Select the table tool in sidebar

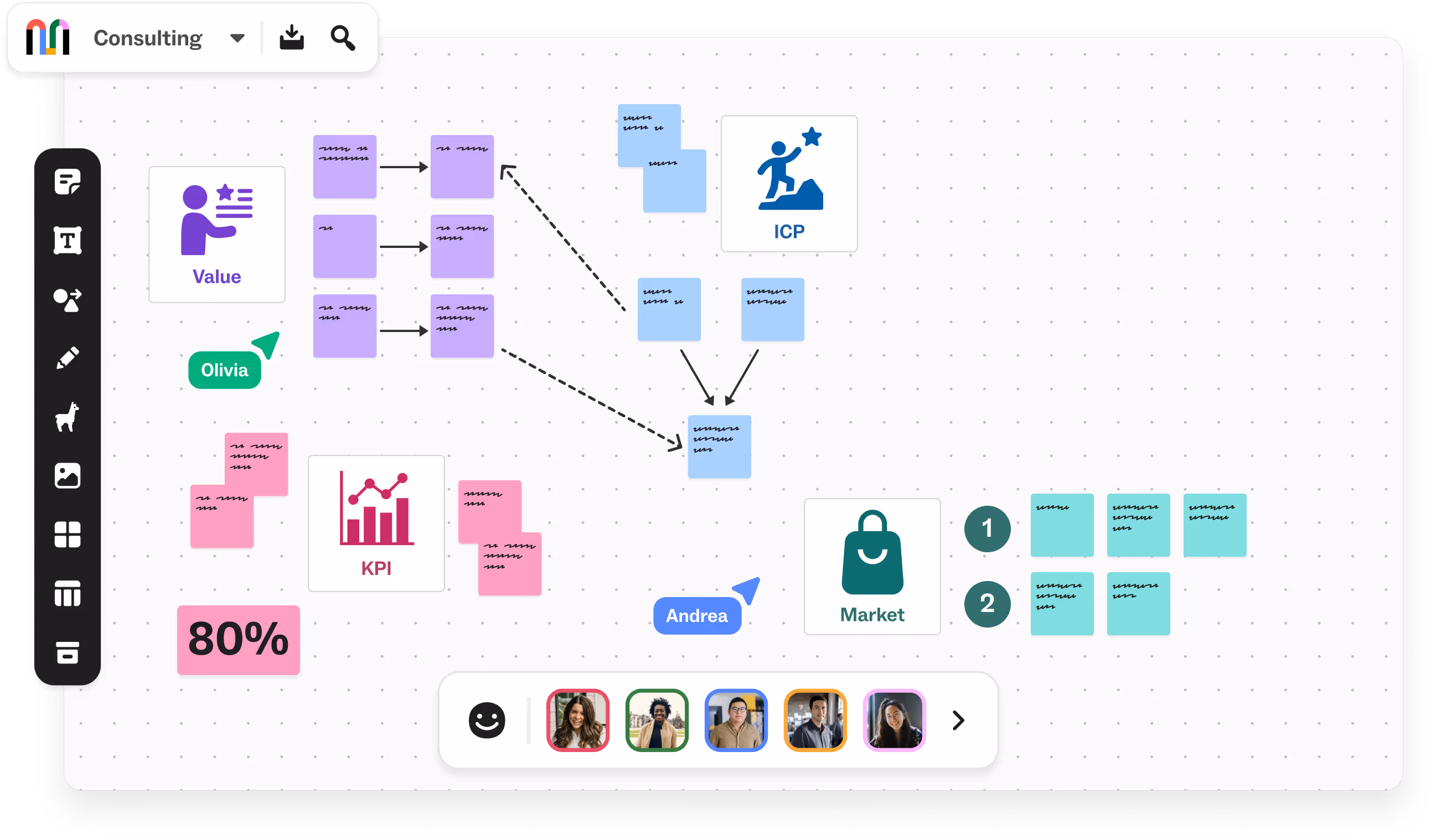pos(67,593)
